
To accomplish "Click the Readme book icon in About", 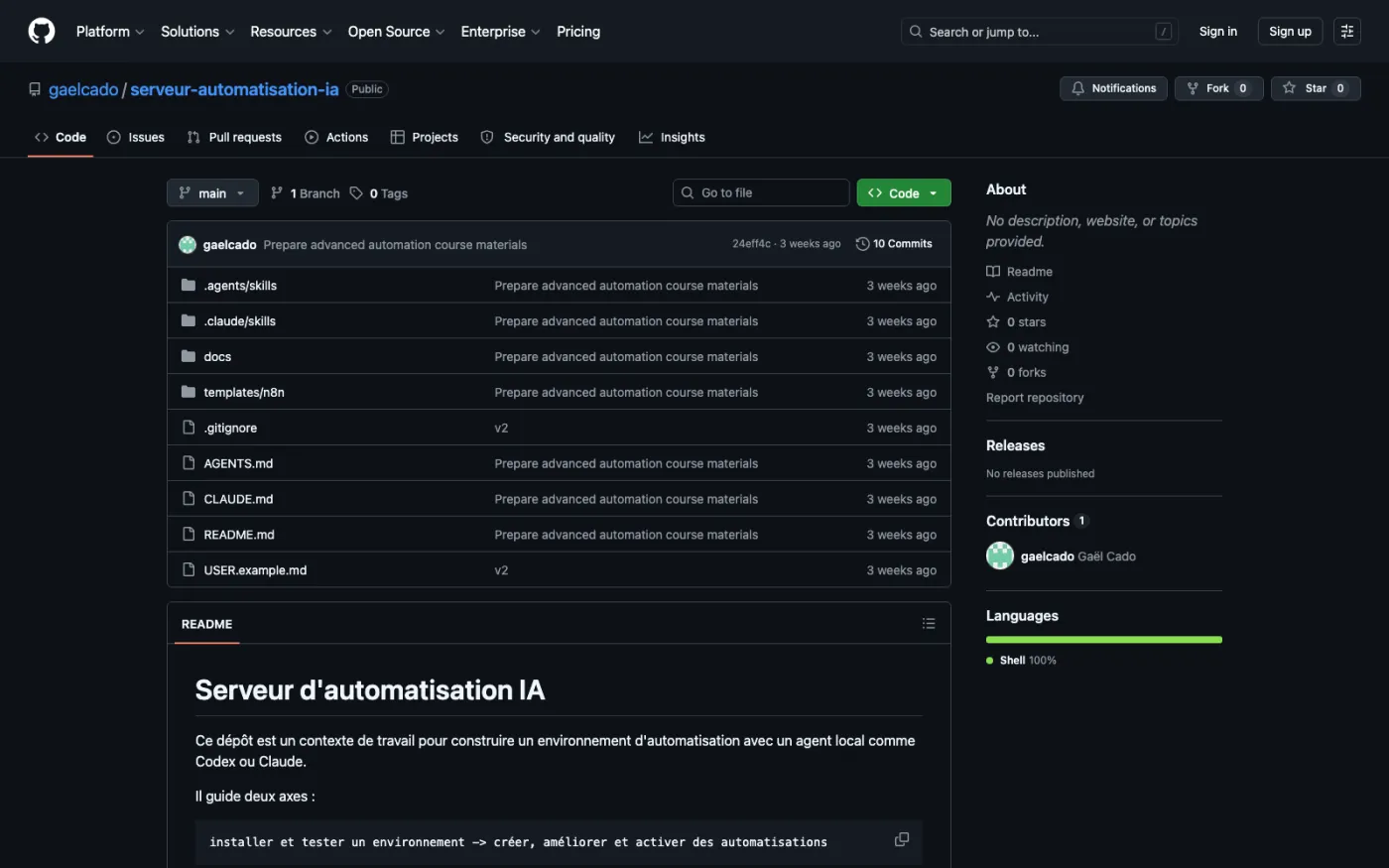I will 993,272.
